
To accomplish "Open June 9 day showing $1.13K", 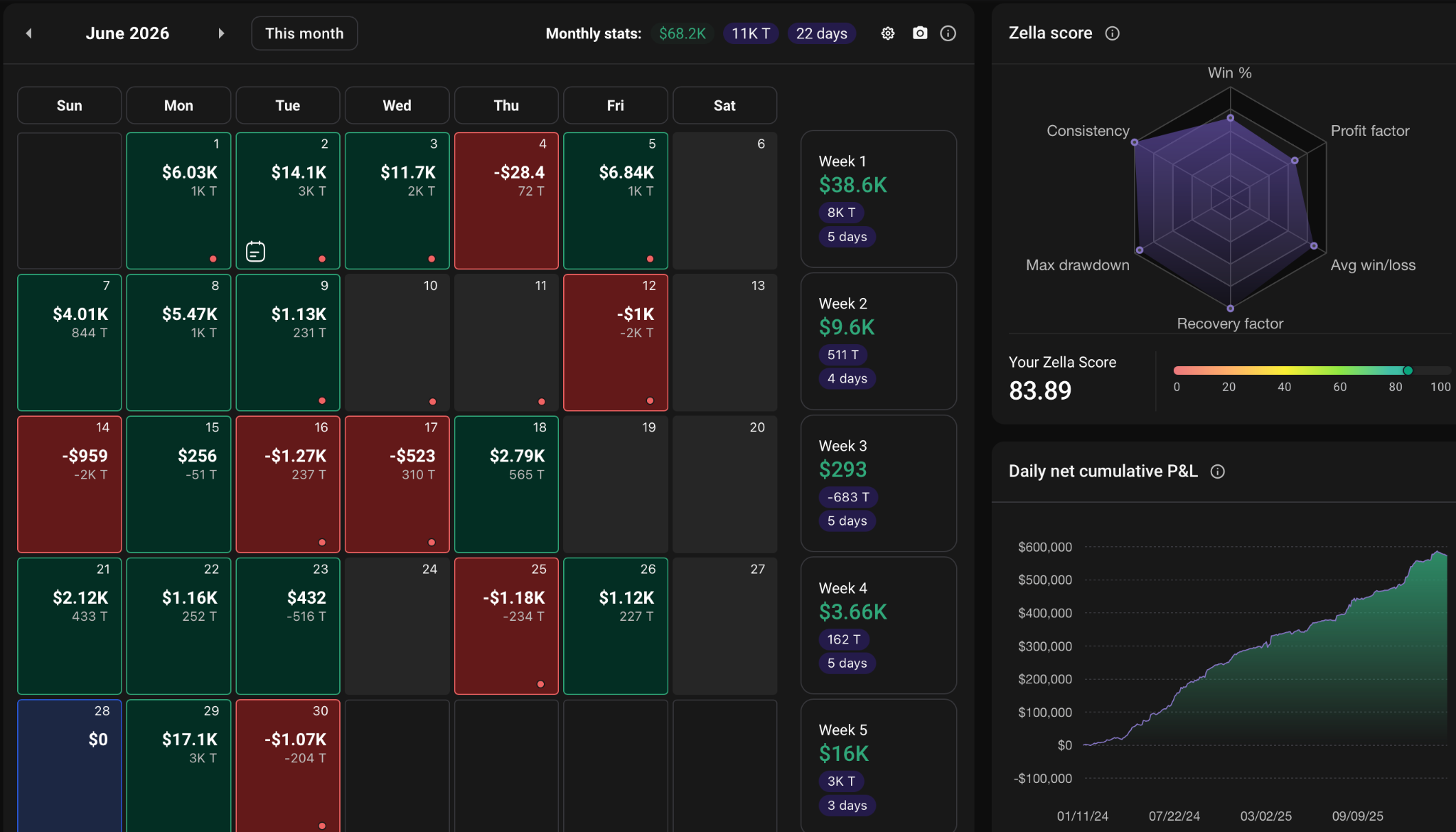I will (x=288, y=343).
